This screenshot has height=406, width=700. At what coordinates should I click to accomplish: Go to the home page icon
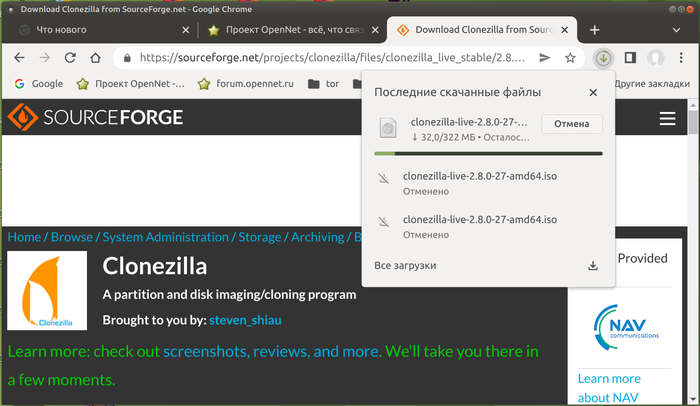(95, 58)
